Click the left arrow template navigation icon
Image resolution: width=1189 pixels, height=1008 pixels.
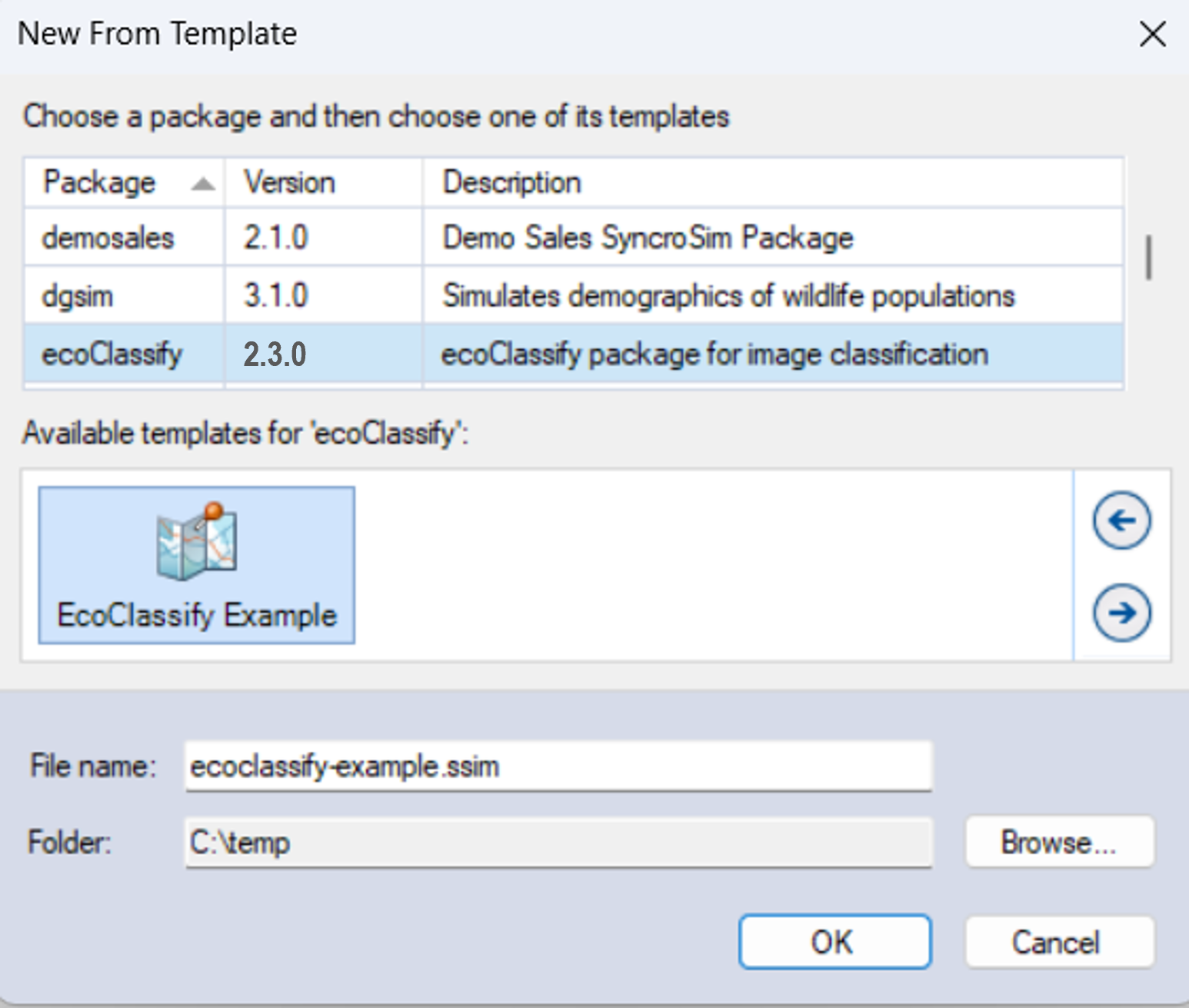[1121, 521]
